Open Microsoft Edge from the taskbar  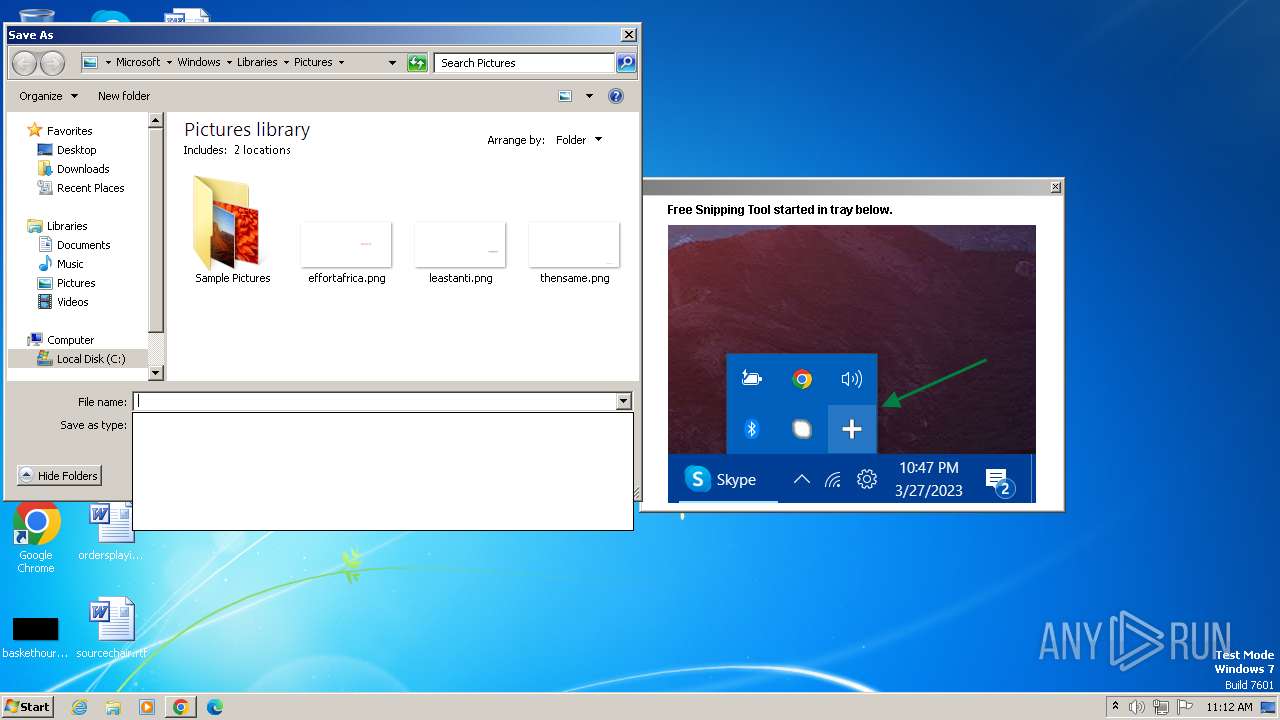coord(214,707)
